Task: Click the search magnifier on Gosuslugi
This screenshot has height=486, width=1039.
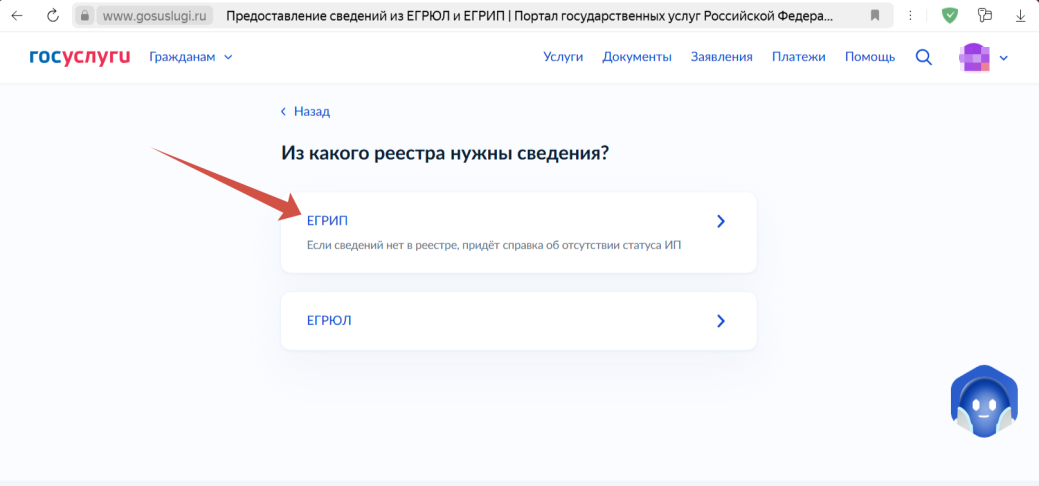Action: pos(923,57)
